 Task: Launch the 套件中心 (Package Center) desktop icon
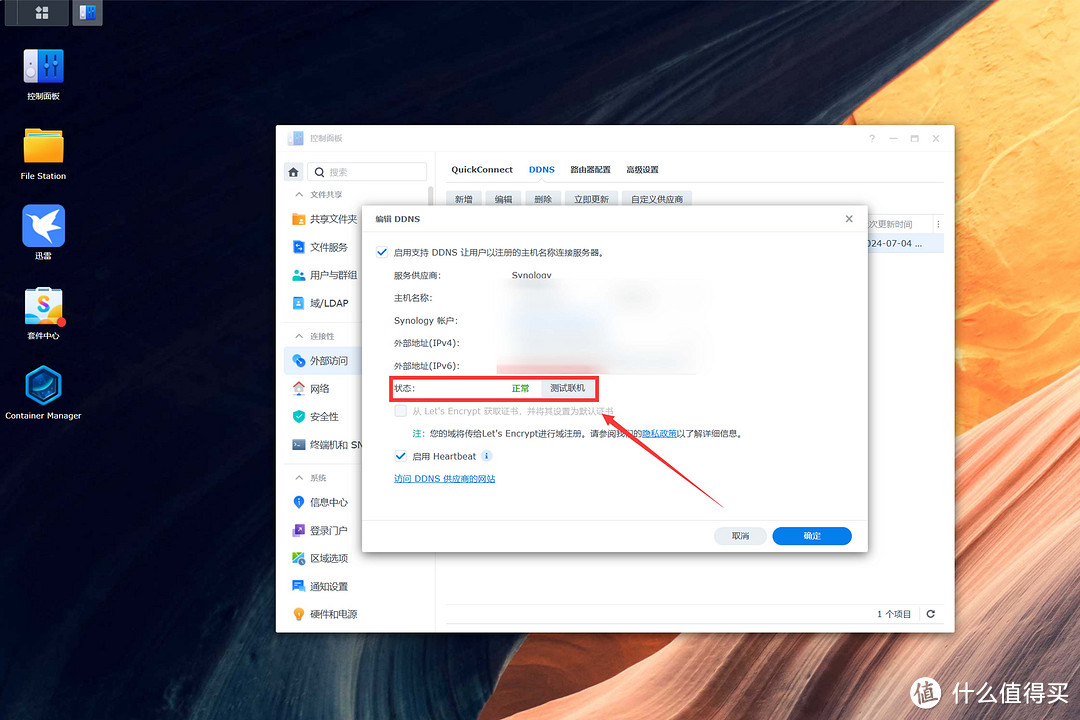click(42, 305)
